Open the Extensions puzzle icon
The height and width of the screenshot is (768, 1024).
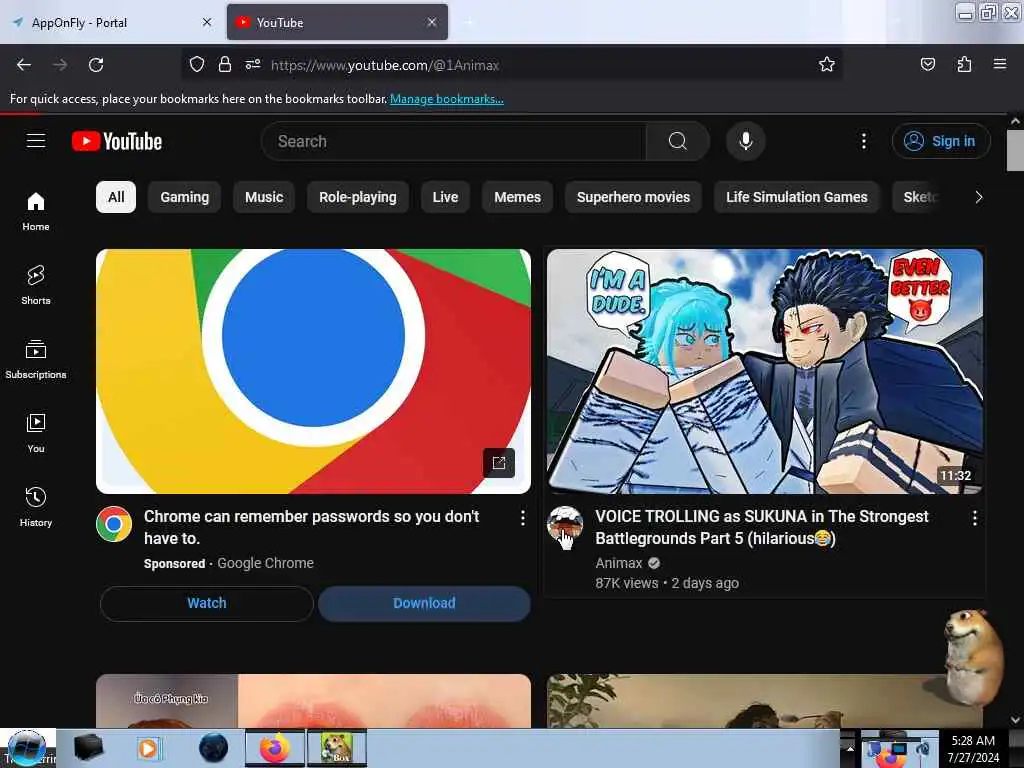tap(964, 64)
